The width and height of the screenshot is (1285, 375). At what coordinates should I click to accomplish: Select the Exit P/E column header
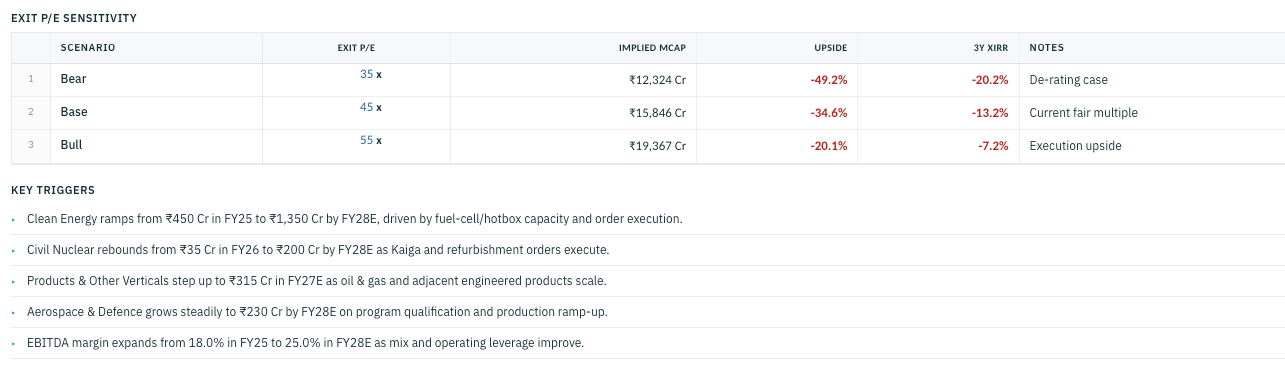click(x=356, y=47)
